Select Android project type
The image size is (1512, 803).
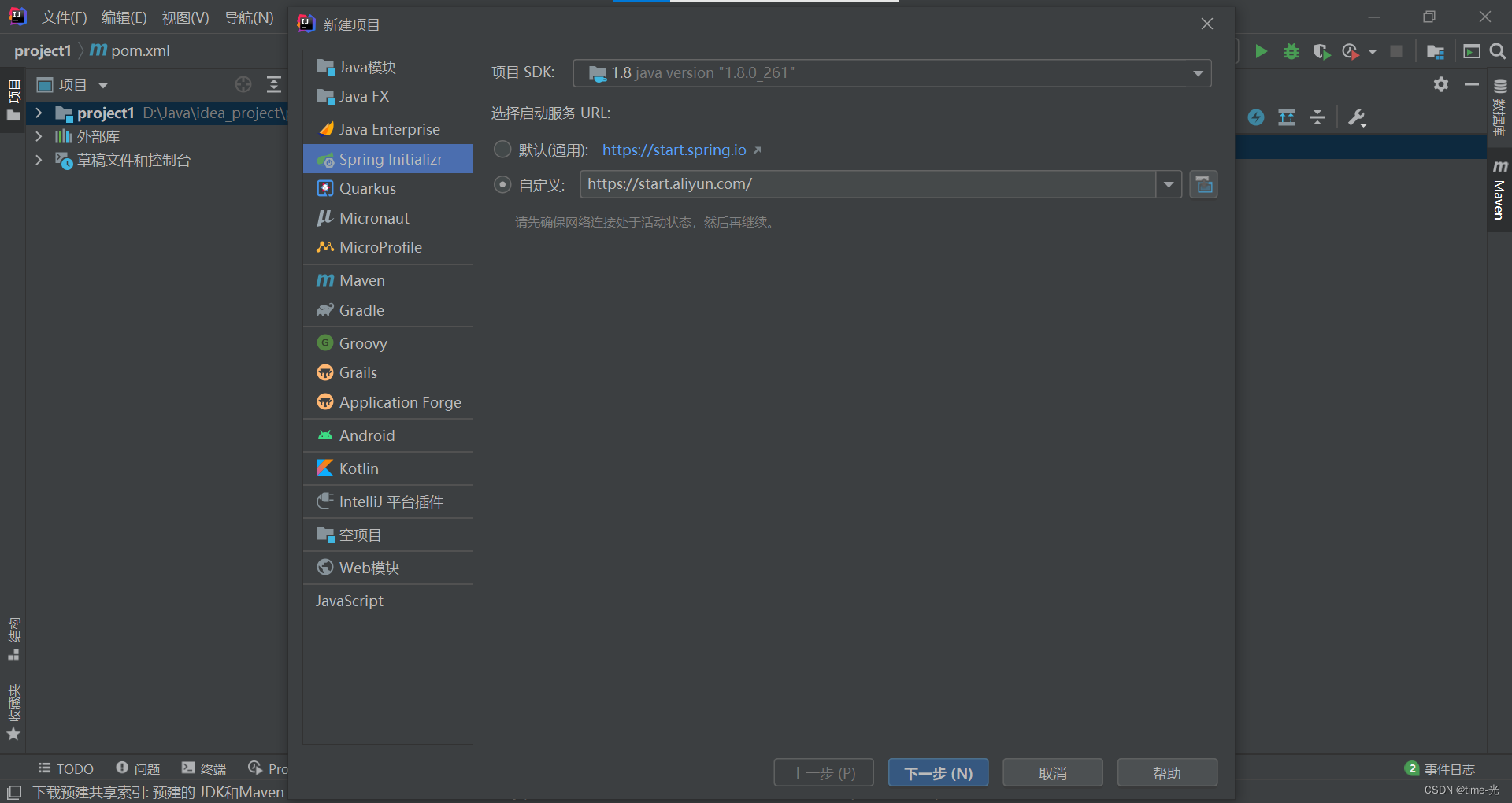point(387,435)
